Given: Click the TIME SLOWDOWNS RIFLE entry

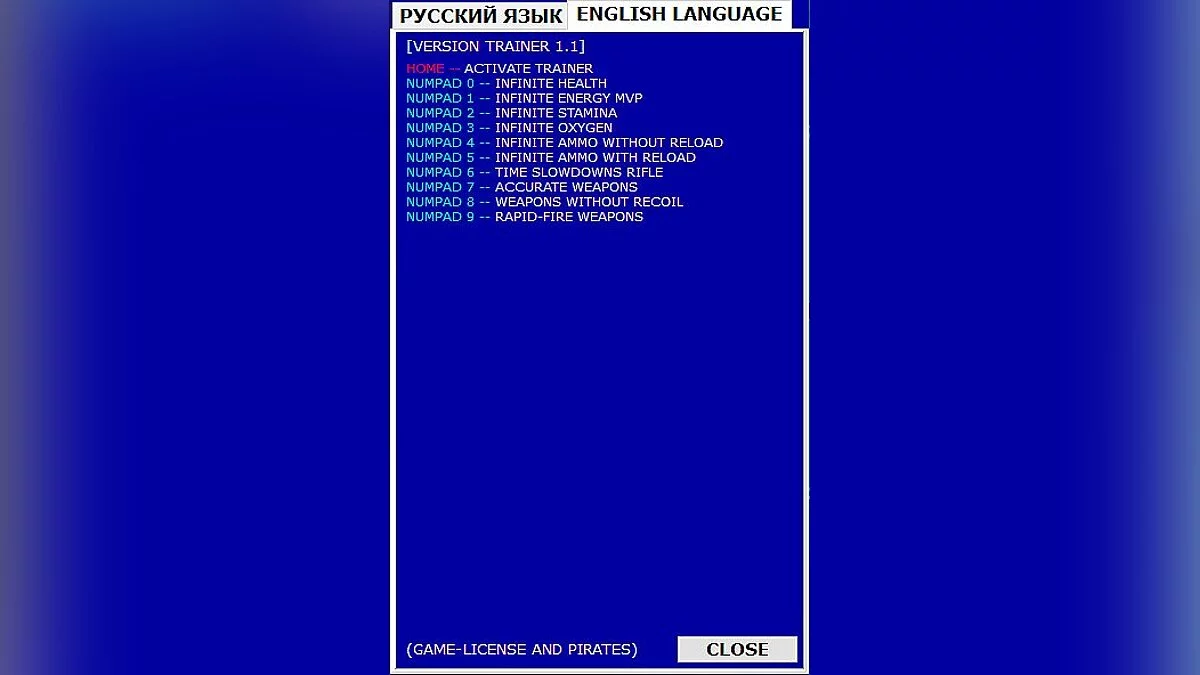Looking at the screenshot, I should 578,172.
